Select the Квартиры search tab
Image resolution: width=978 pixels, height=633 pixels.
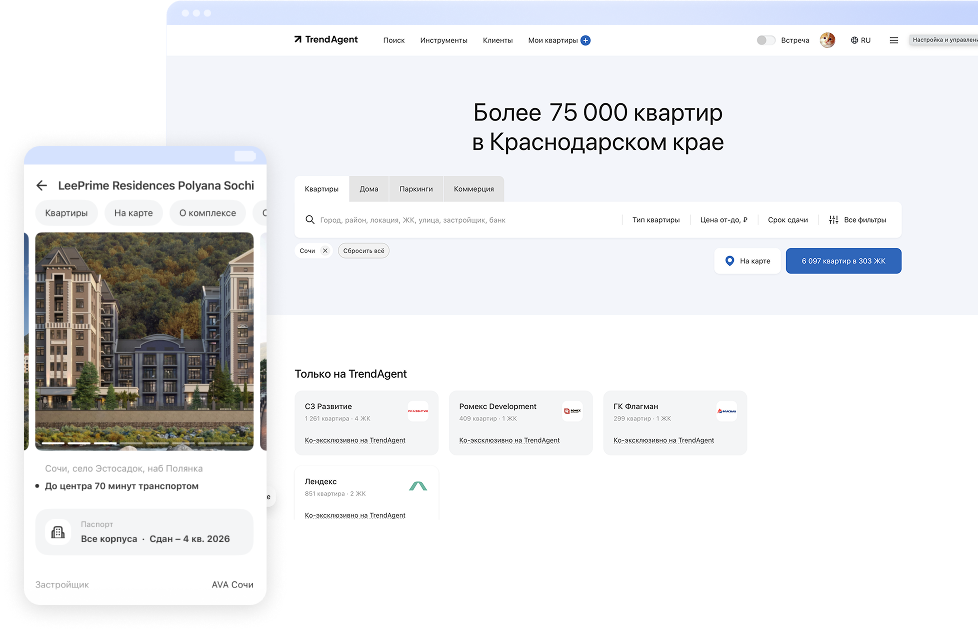tap(321, 189)
